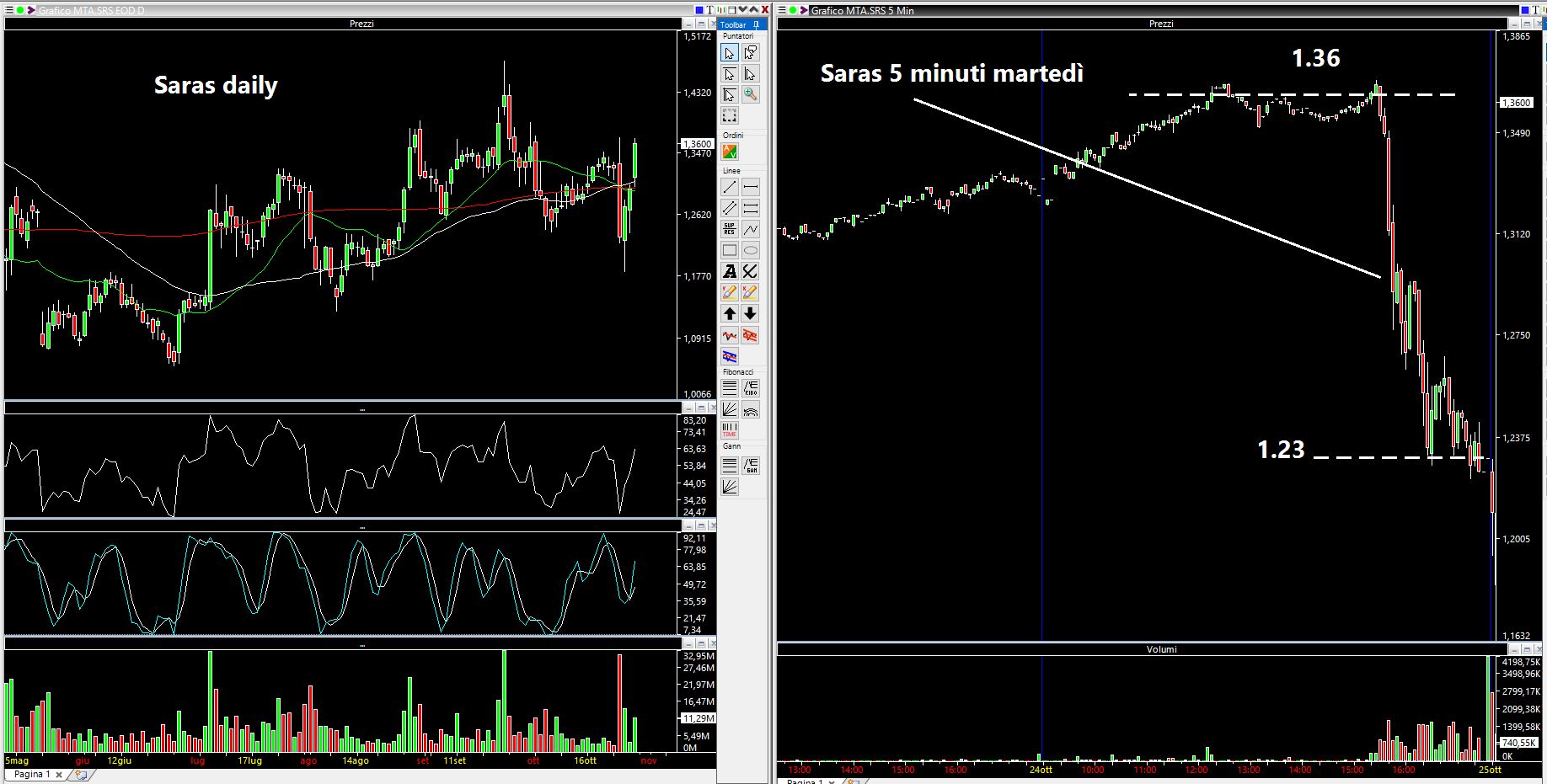
Task: Select the double horizontal lines tool
Action: click(x=750, y=208)
